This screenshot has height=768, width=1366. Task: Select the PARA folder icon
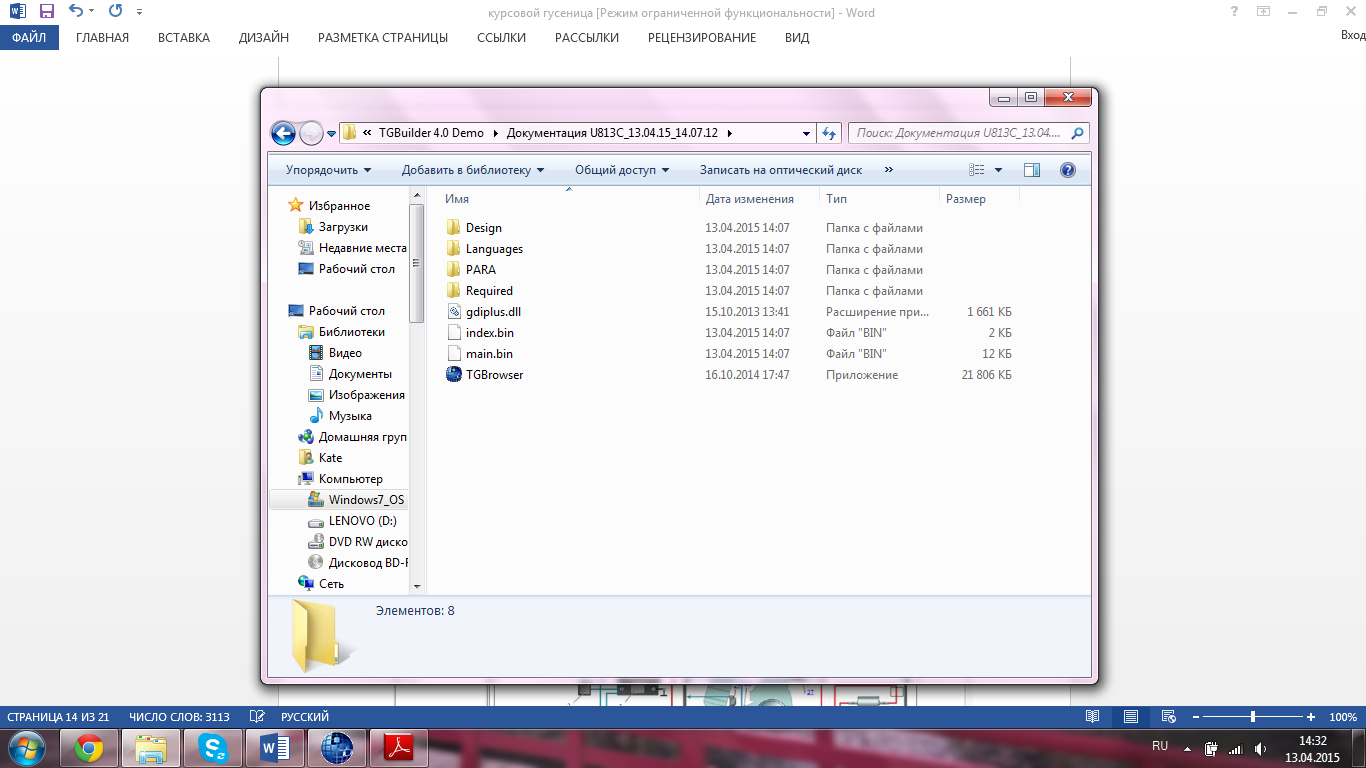[x=454, y=270]
